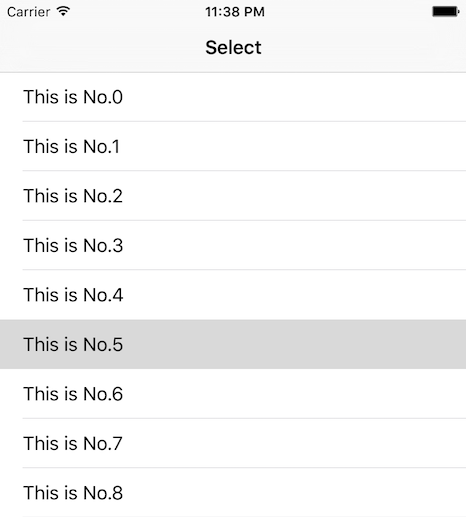
Task: Select the row This is No.0
Action: pyautogui.click(x=233, y=97)
